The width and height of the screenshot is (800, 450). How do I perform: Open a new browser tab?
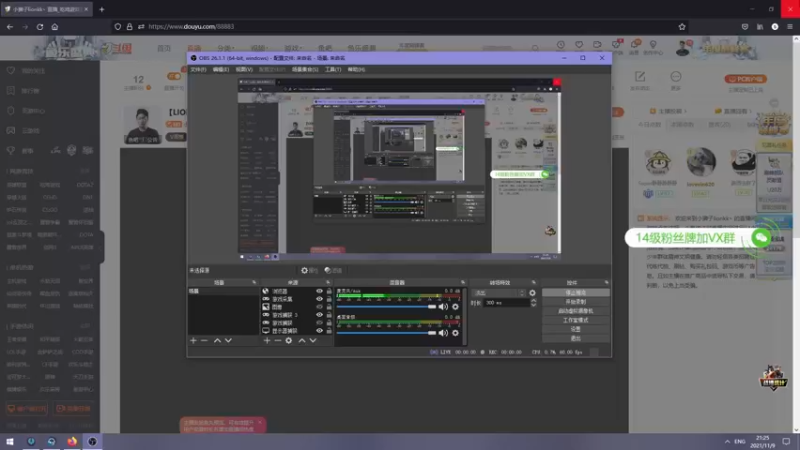pyautogui.click(x=102, y=9)
